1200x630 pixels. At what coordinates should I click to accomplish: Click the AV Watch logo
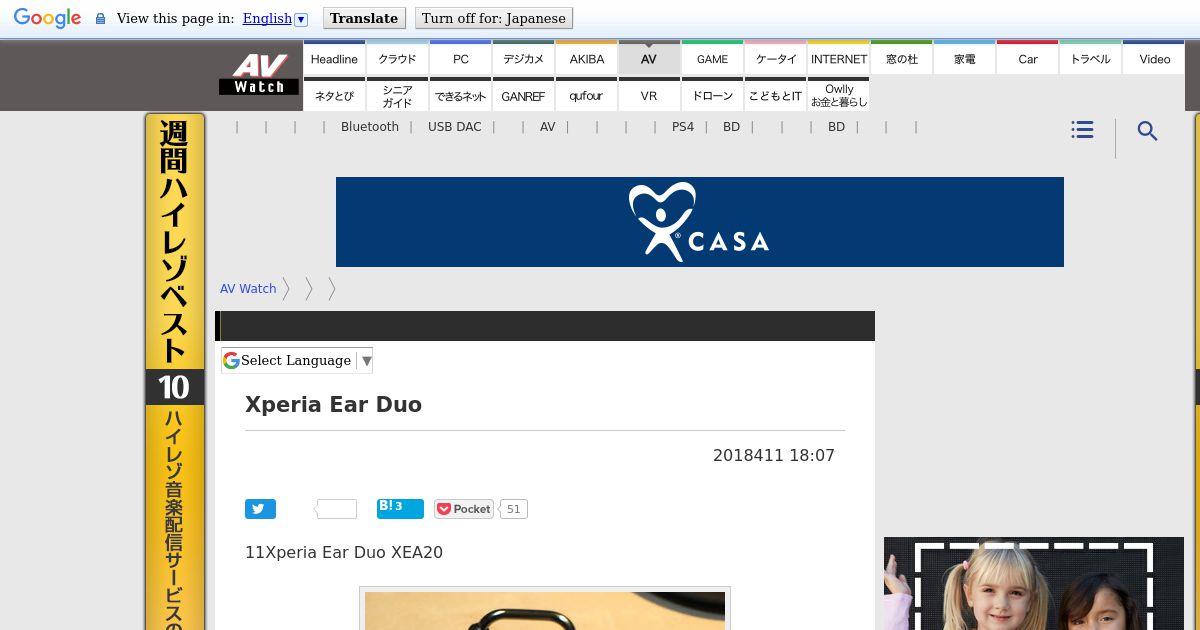[x=259, y=75]
